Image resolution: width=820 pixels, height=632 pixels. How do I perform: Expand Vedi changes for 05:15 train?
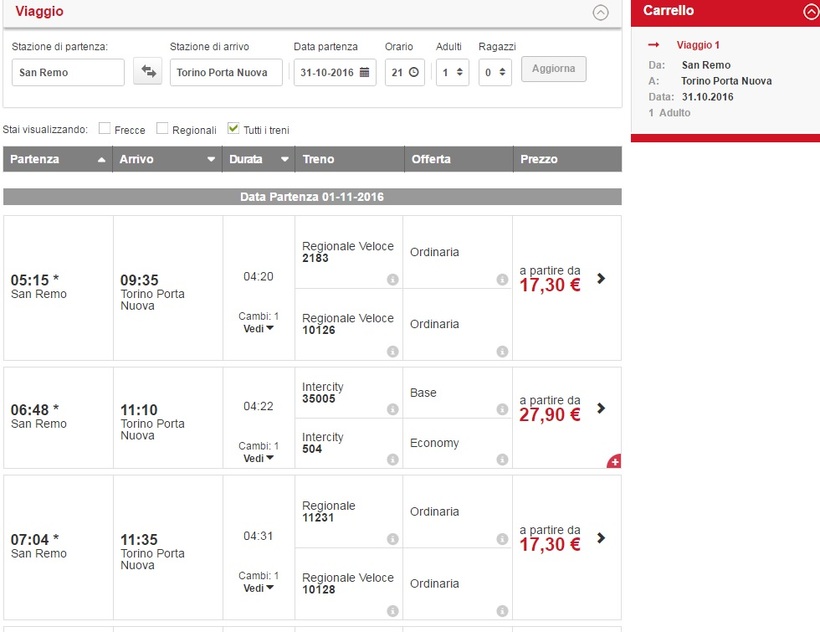[259, 329]
